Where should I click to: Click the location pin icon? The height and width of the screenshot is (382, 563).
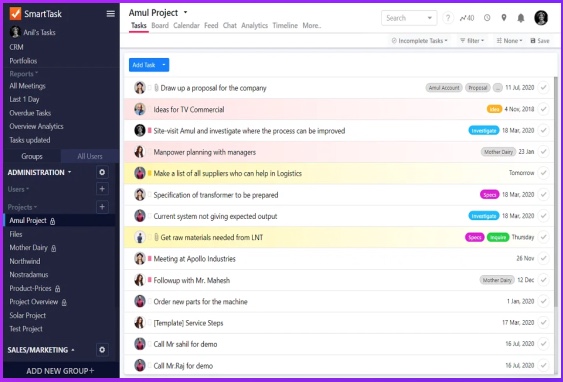(504, 18)
